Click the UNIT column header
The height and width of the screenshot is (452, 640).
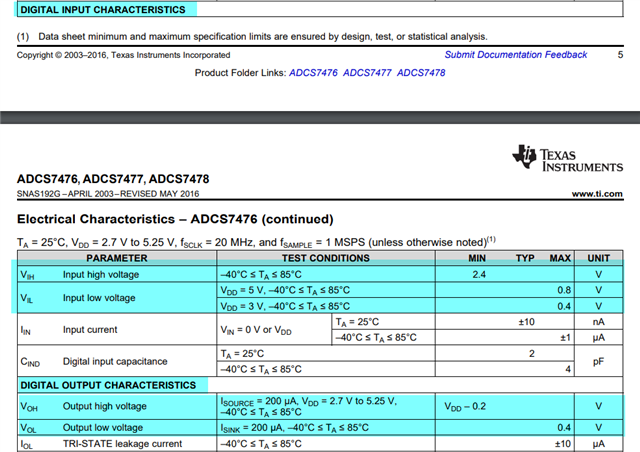coord(598,258)
